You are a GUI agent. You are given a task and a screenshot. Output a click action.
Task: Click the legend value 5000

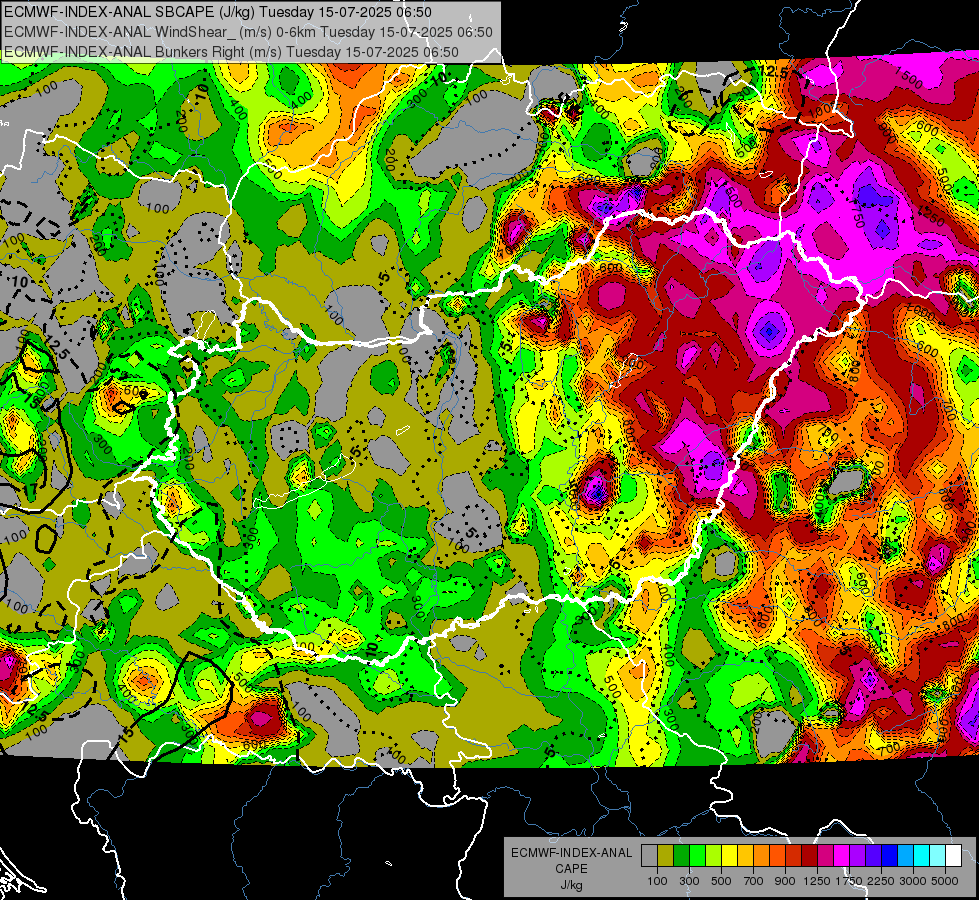[x=945, y=881]
